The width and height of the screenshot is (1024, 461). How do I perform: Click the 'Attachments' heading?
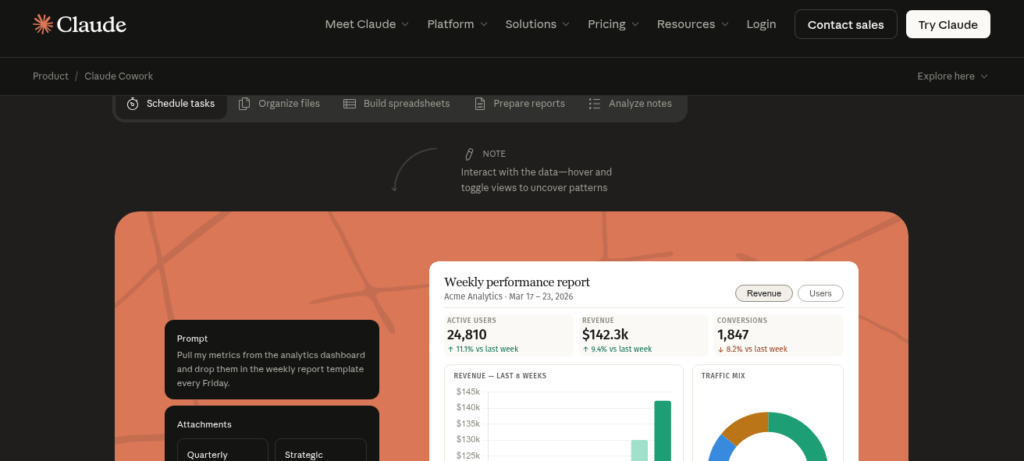coord(204,424)
